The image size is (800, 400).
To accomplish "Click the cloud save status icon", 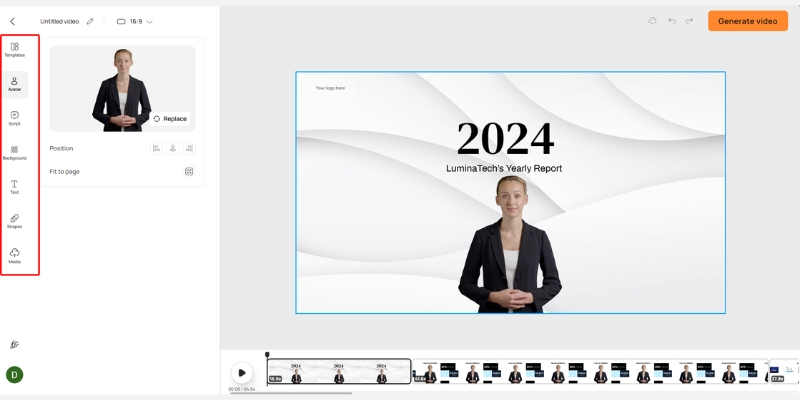I will click(x=652, y=21).
